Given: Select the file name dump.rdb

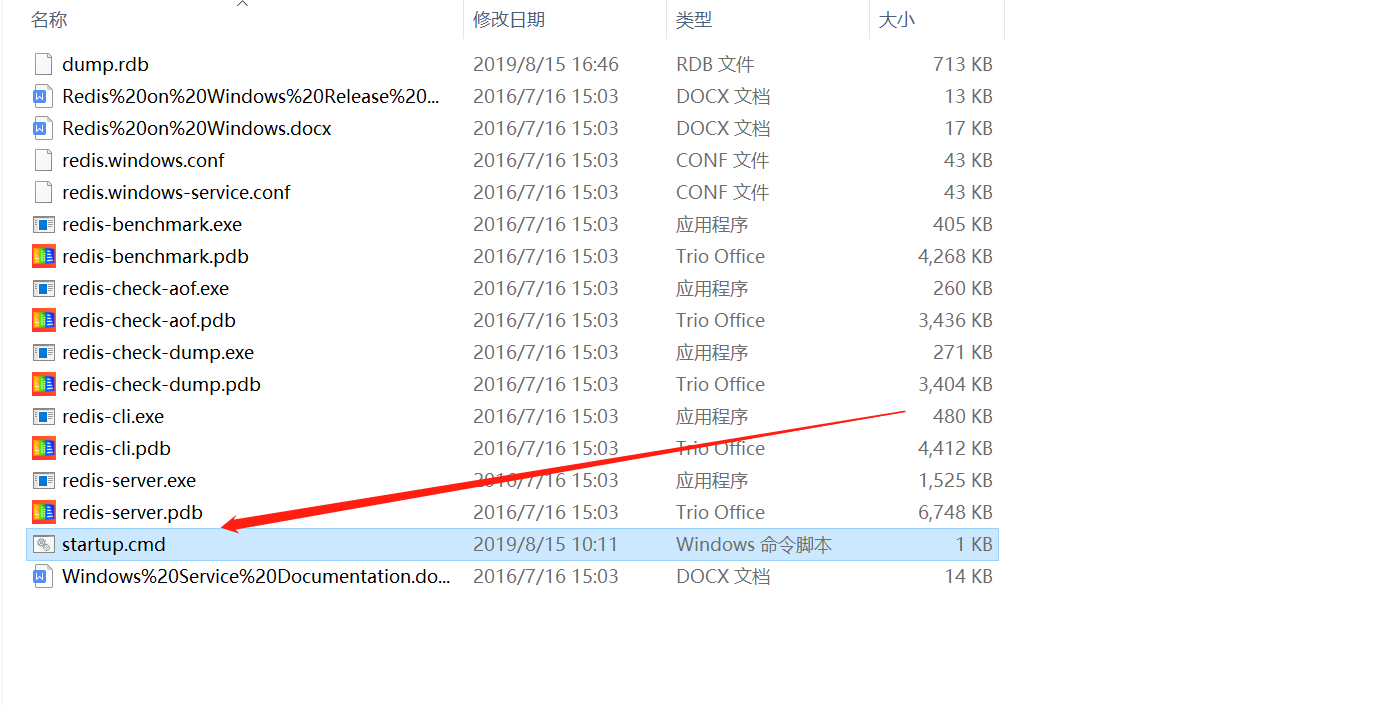Looking at the screenshot, I should tap(105, 64).
